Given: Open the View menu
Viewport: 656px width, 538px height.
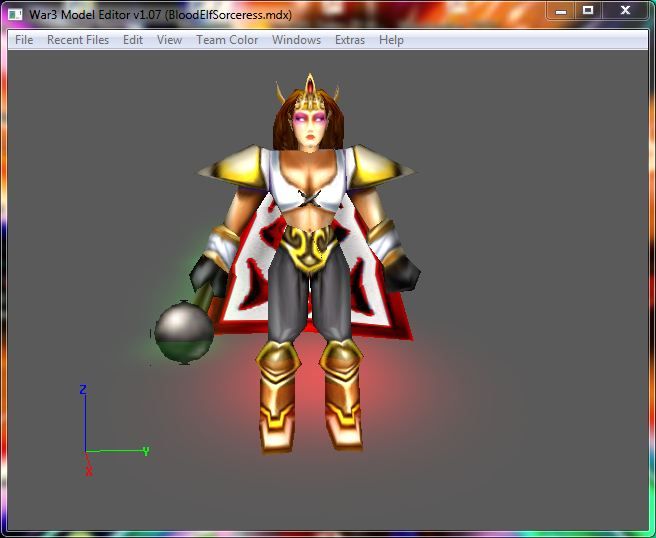Looking at the screenshot, I should (x=169, y=40).
